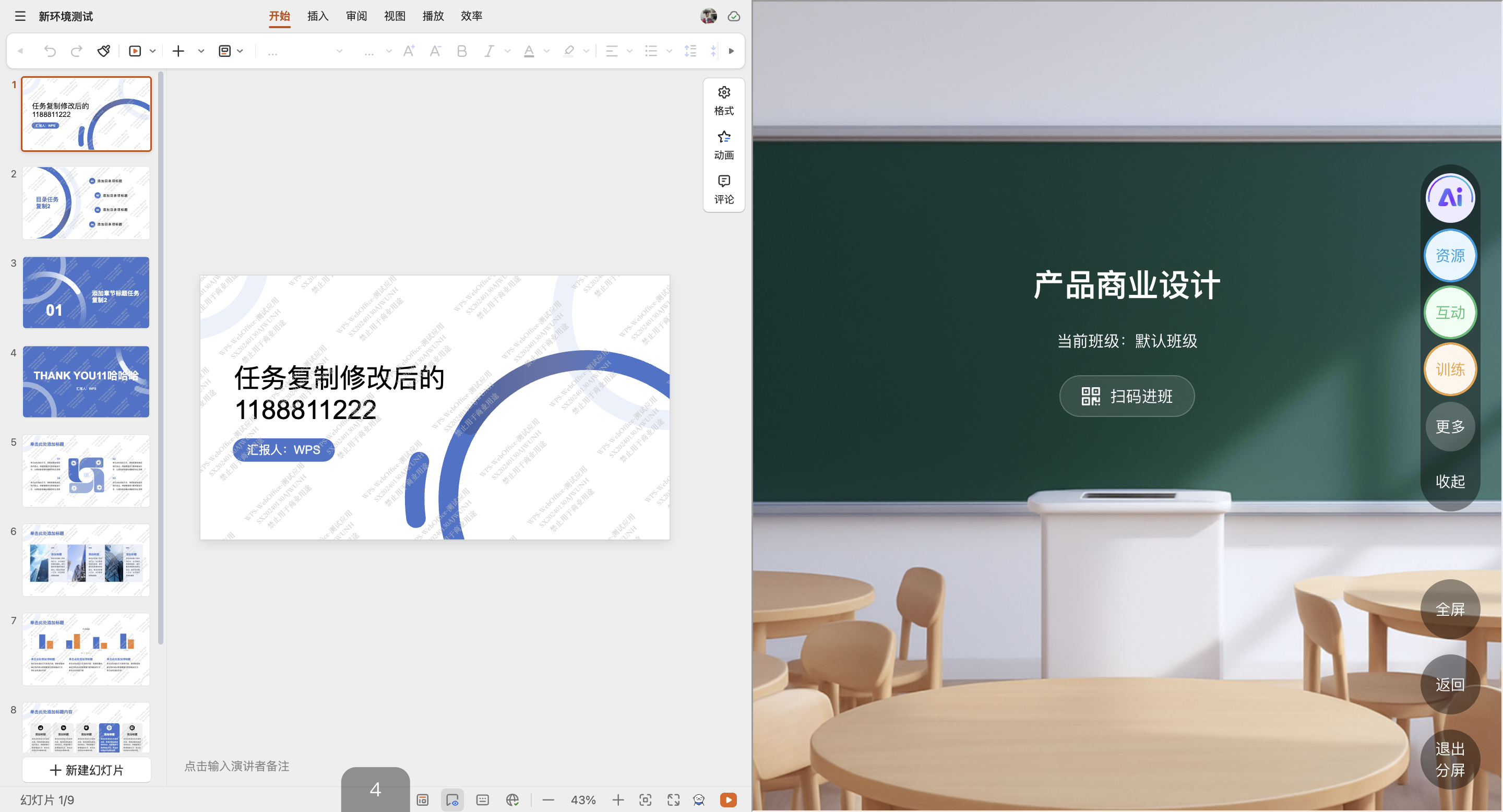The height and width of the screenshot is (812, 1503).
Task: Switch to the normal view icon in status bar
Action: point(423,800)
